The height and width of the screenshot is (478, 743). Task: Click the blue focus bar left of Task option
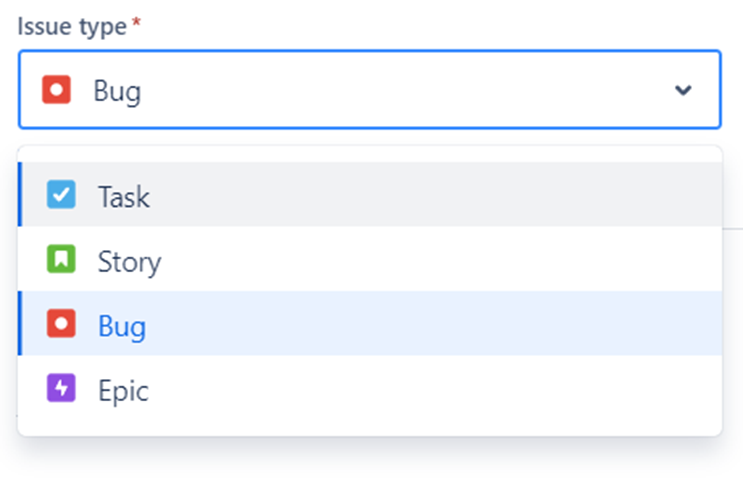point(20,194)
